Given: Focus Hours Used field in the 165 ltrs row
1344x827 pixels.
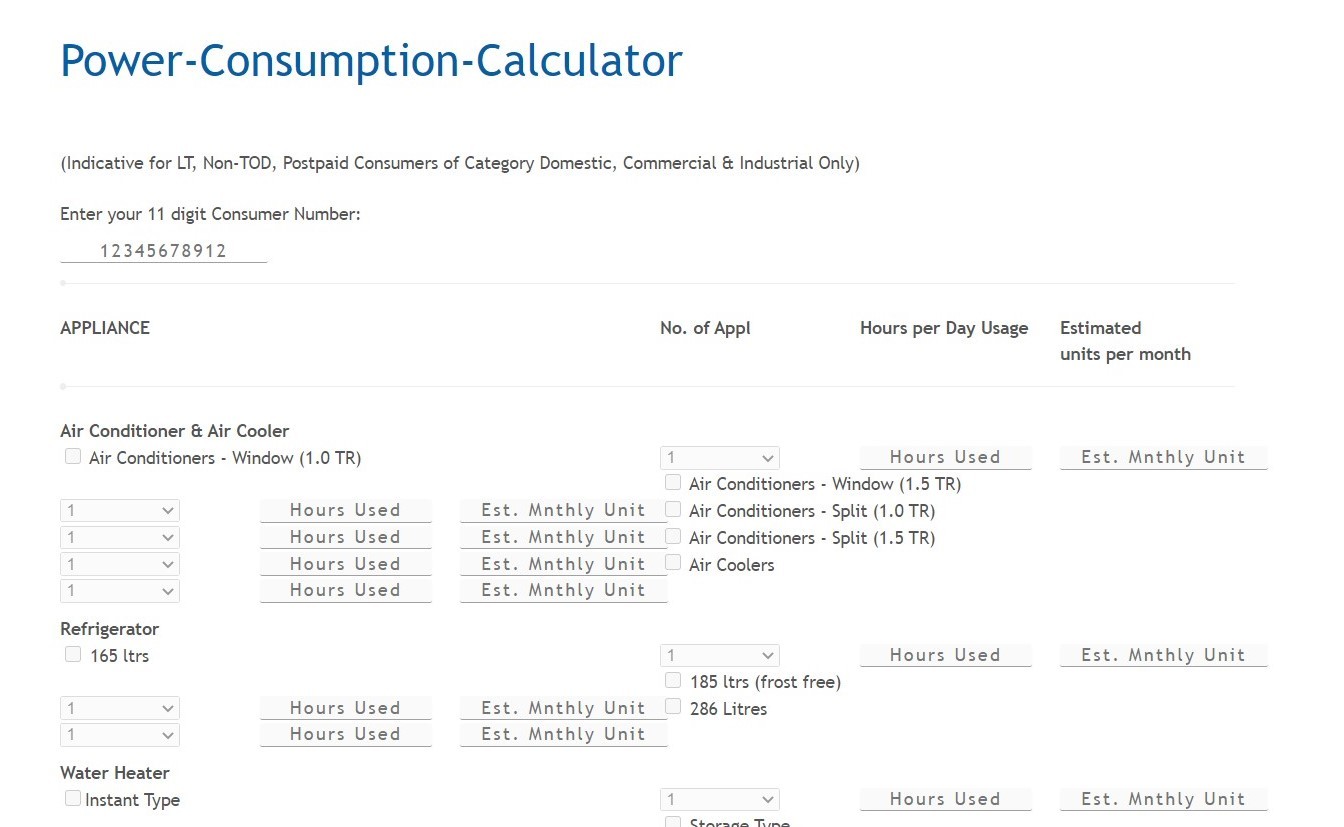Looking at the screenshot, I should 945,655.
